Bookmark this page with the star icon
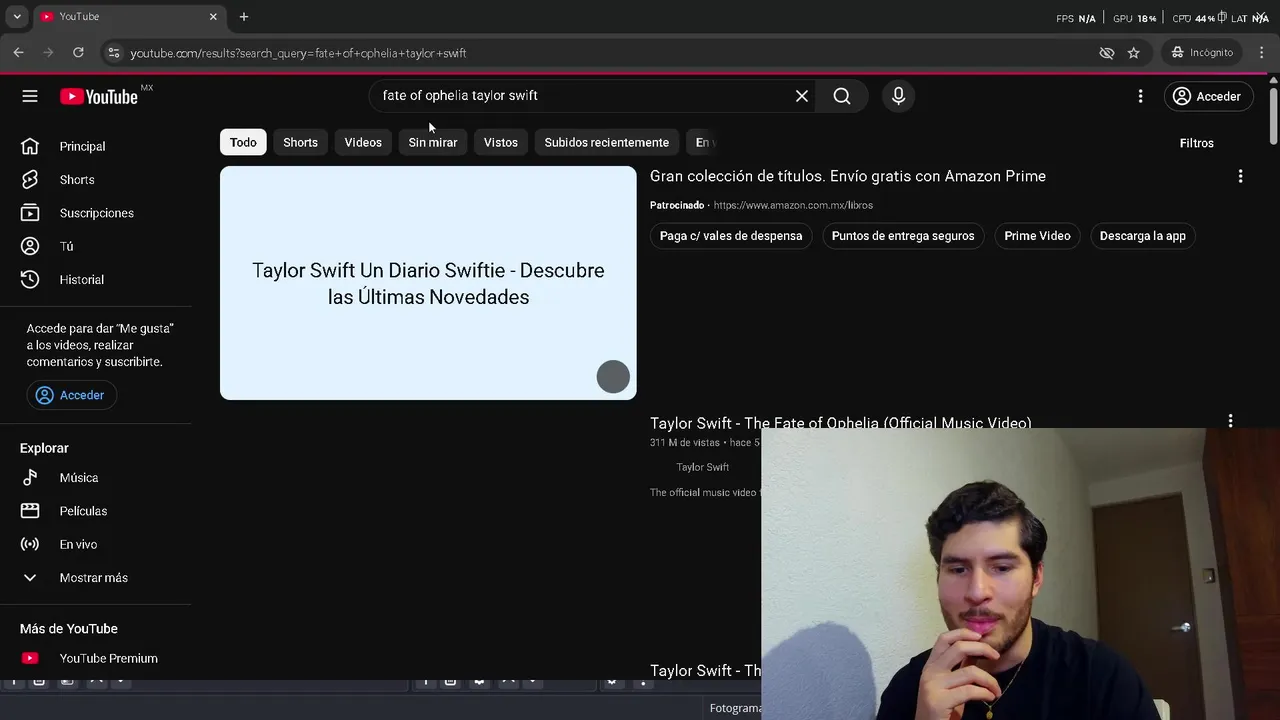Screen dimensions: 1280x720 pyautogui.click(x=1134, y=53)
